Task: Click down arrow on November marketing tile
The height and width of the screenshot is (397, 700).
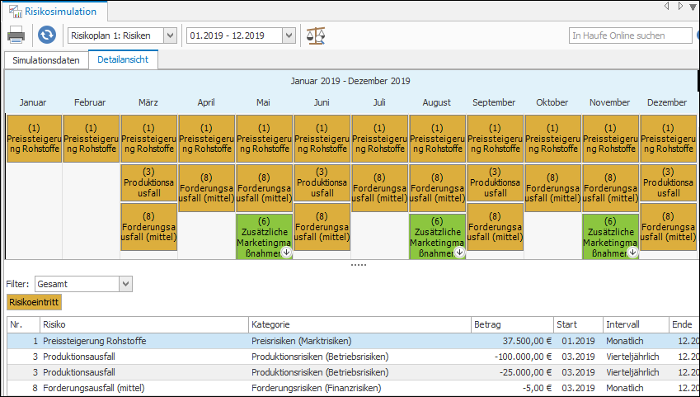Action: [633, 252]
